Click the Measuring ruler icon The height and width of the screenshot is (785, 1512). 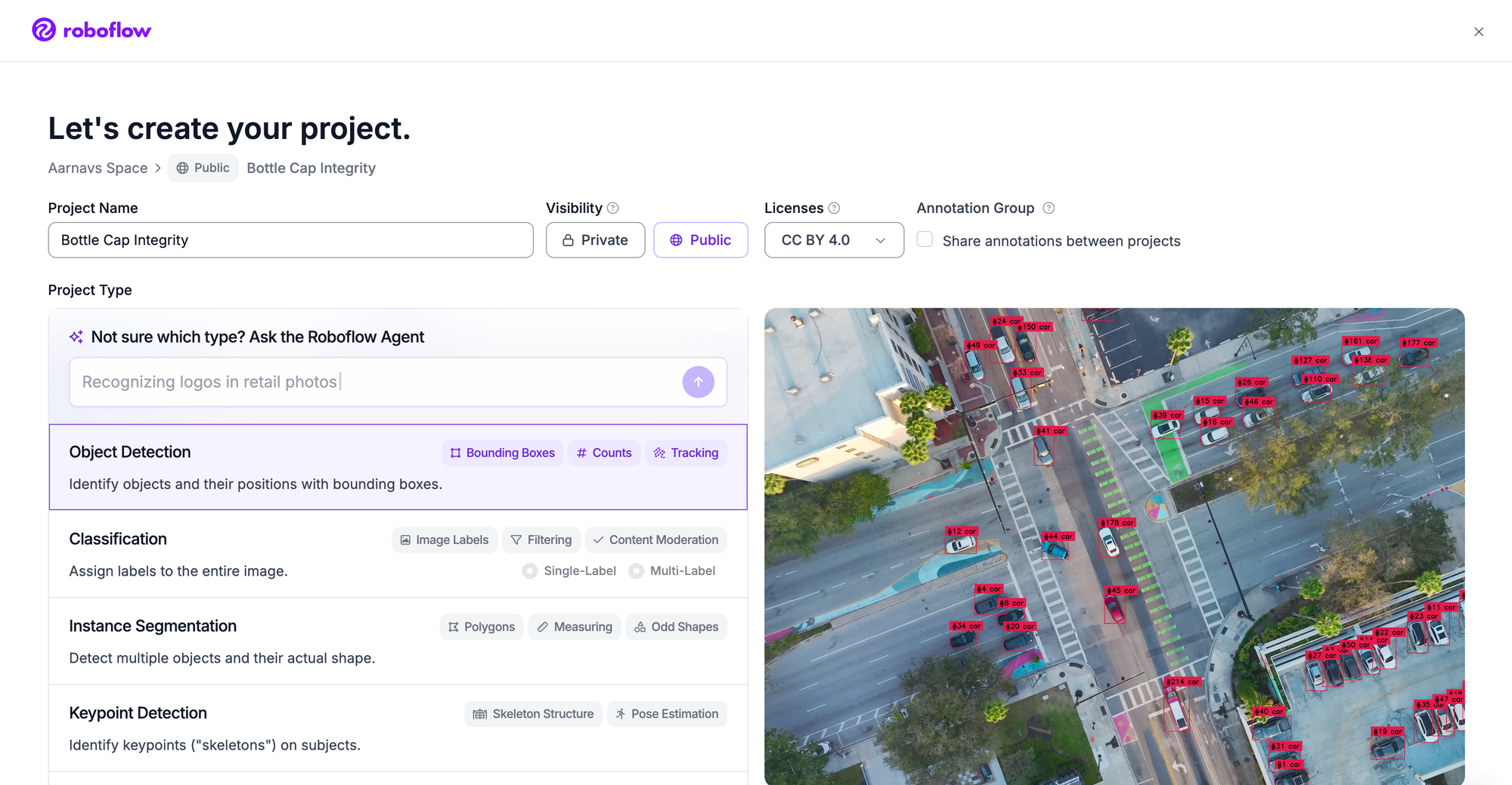click(543, 627)
